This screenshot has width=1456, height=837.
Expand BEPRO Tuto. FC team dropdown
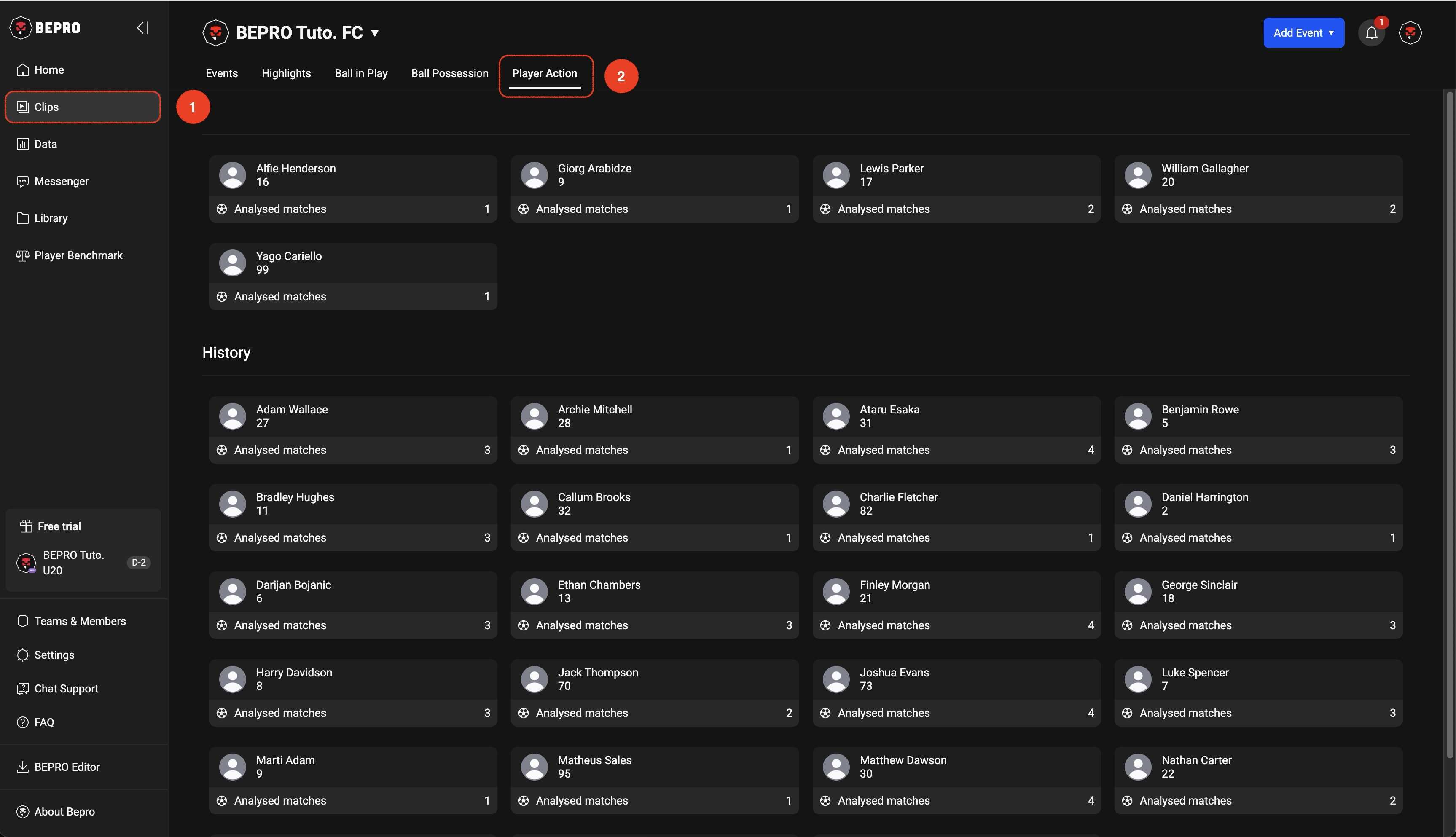375,33
